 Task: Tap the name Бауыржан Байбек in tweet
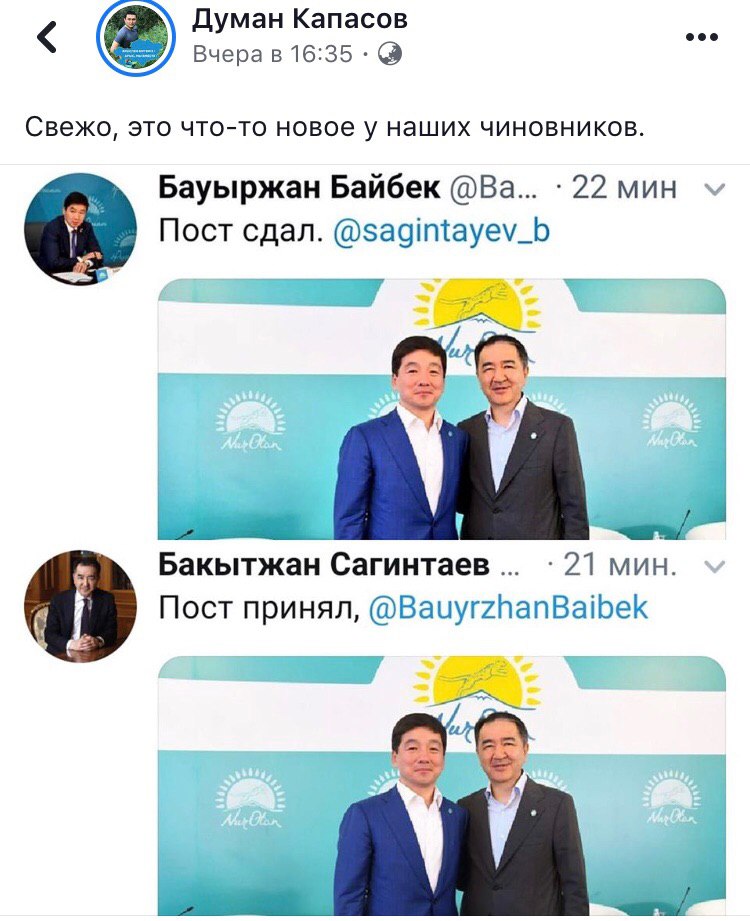(299, 188)
